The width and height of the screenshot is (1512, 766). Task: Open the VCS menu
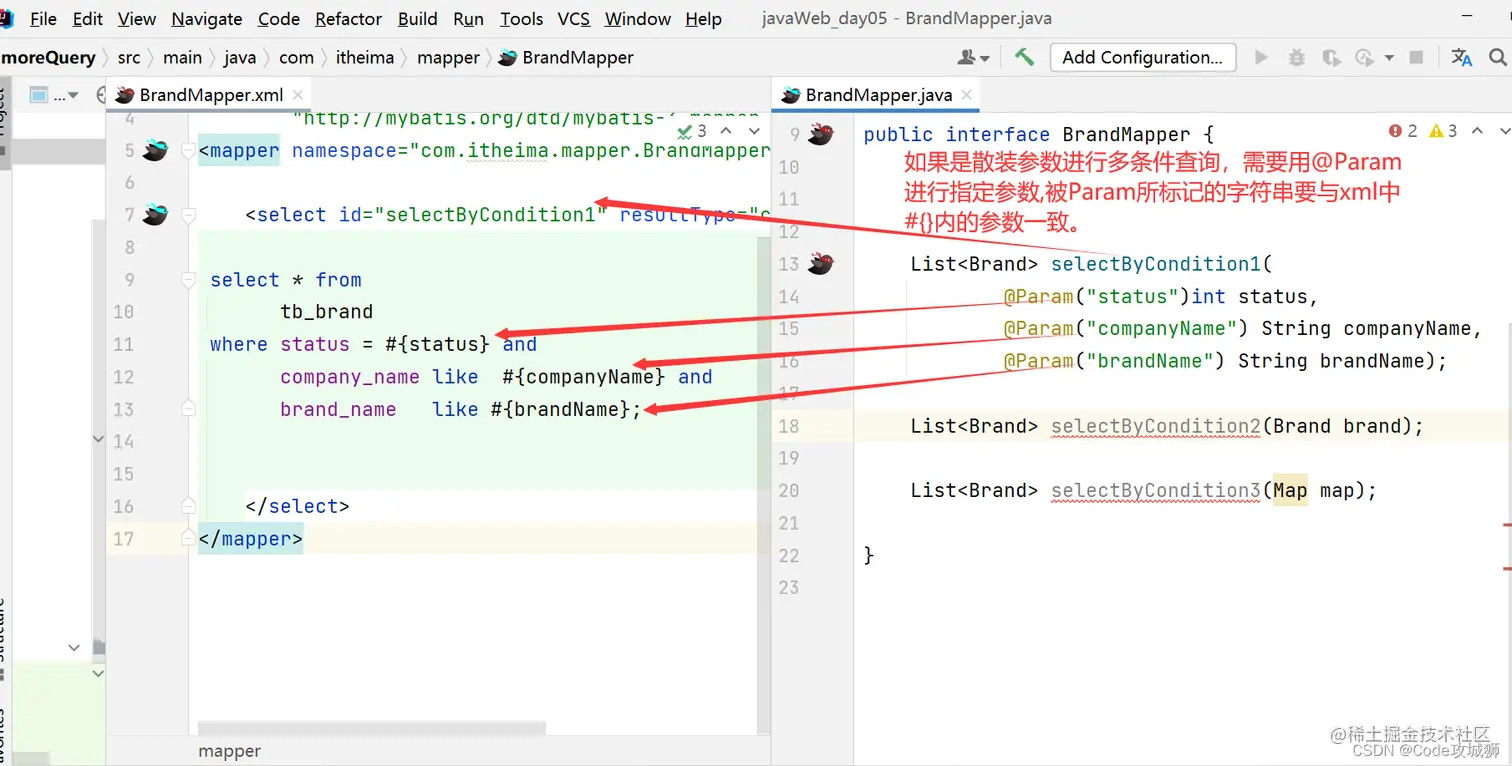tap(574, 19)
